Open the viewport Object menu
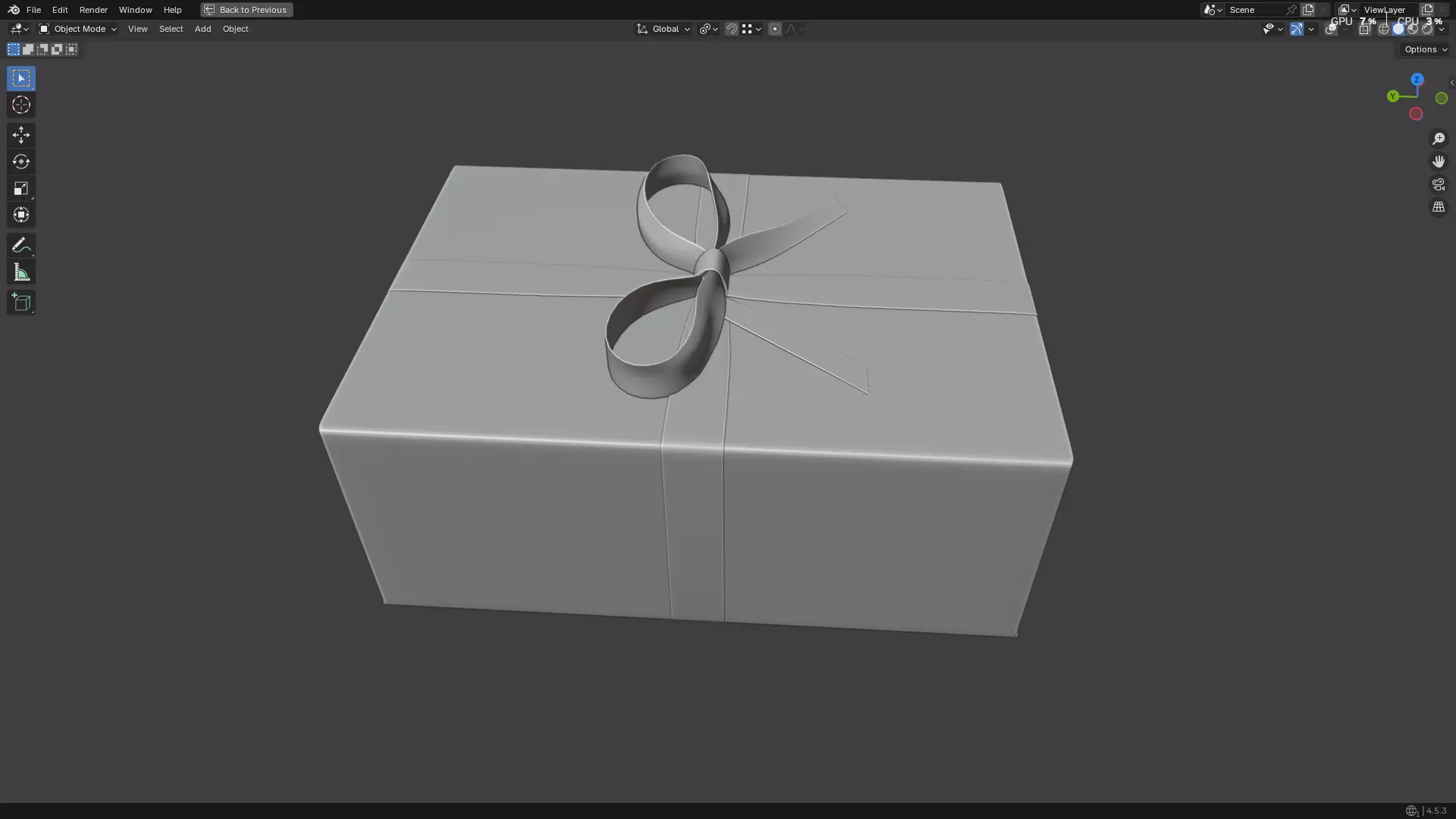The height and width of the screenshot is (819, 1456). 235,29
